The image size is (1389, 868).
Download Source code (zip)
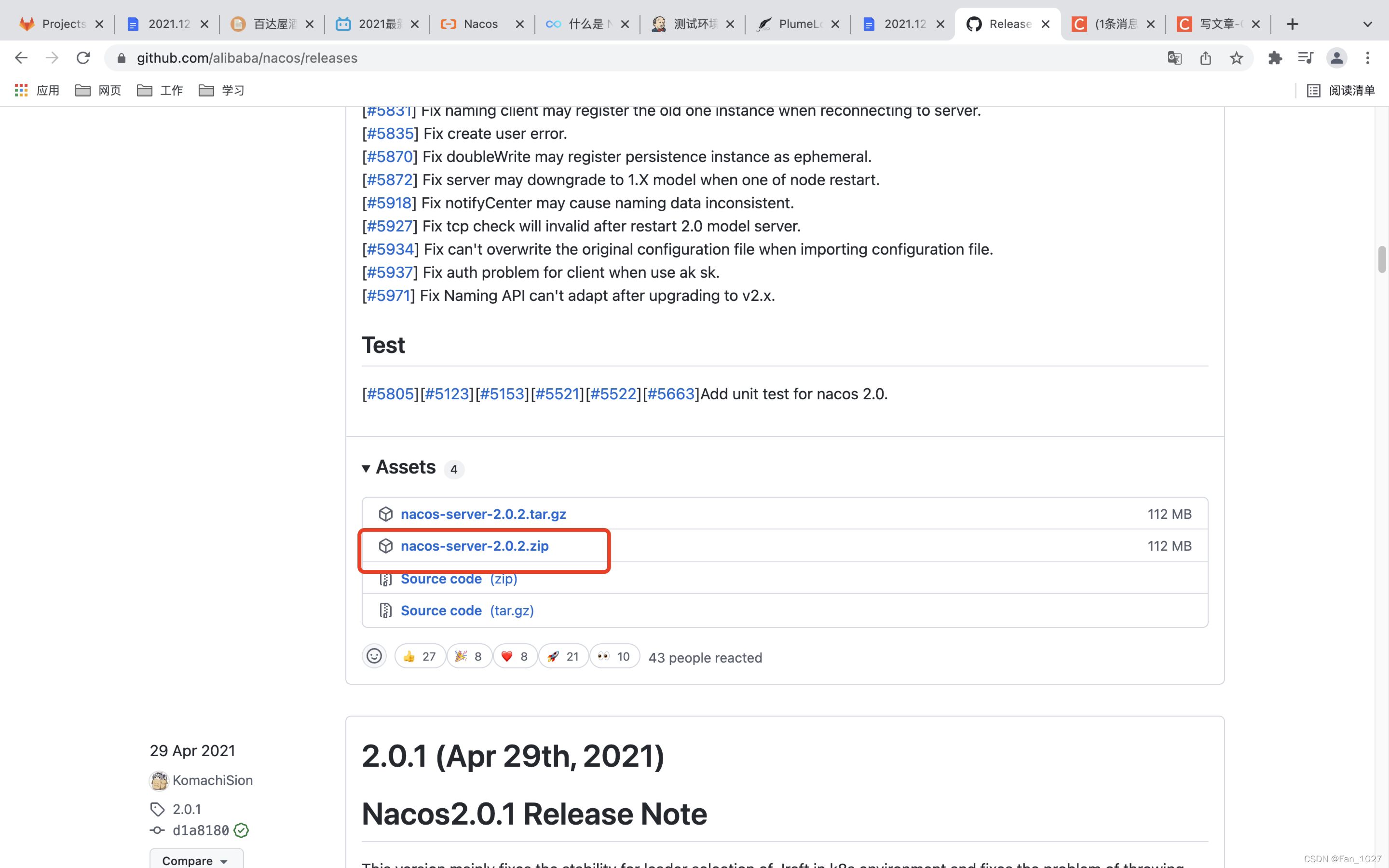pyautogui.click(x=459, y=579)
